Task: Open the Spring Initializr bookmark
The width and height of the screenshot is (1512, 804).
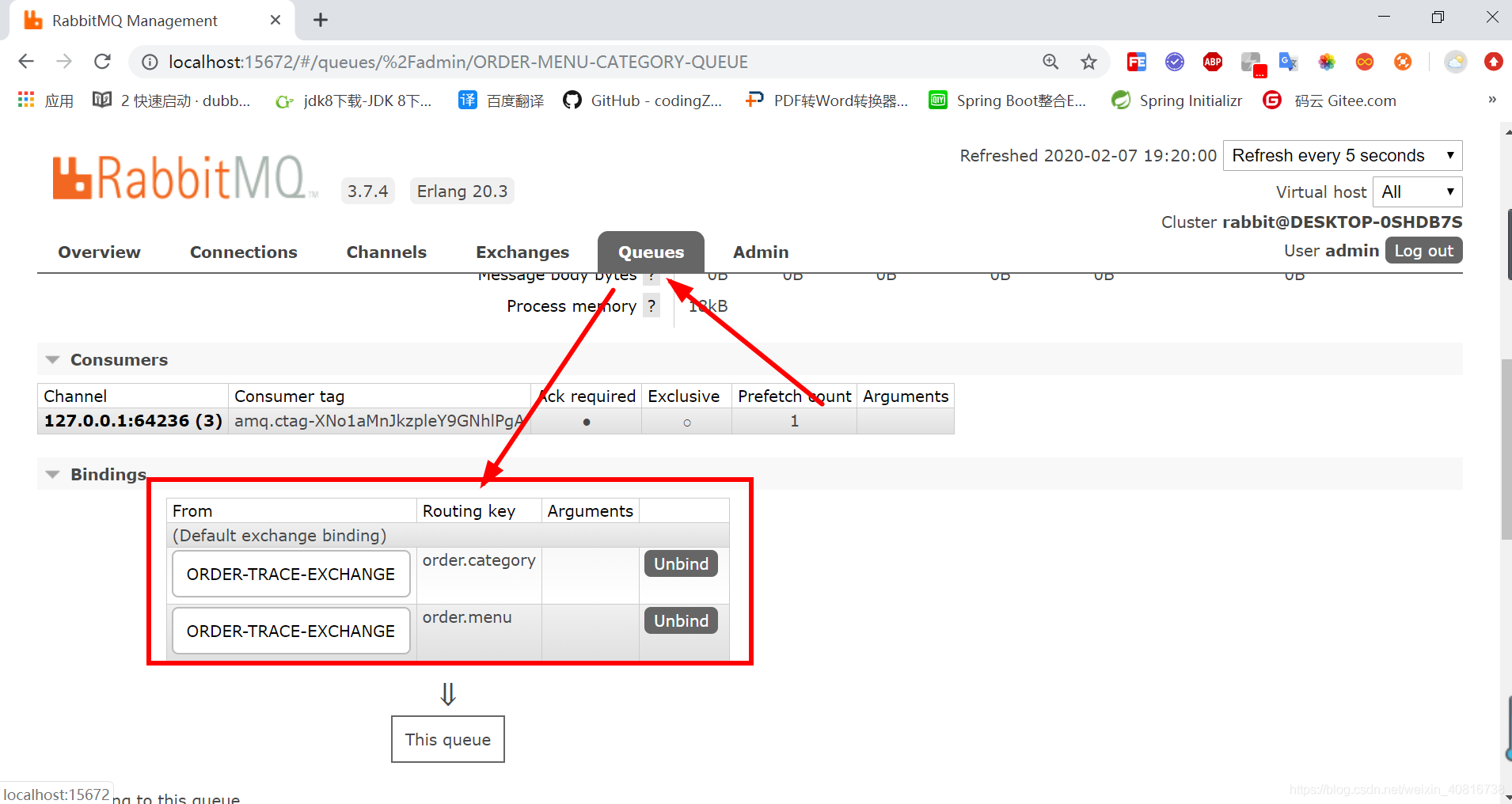Action: [1177, 100]
